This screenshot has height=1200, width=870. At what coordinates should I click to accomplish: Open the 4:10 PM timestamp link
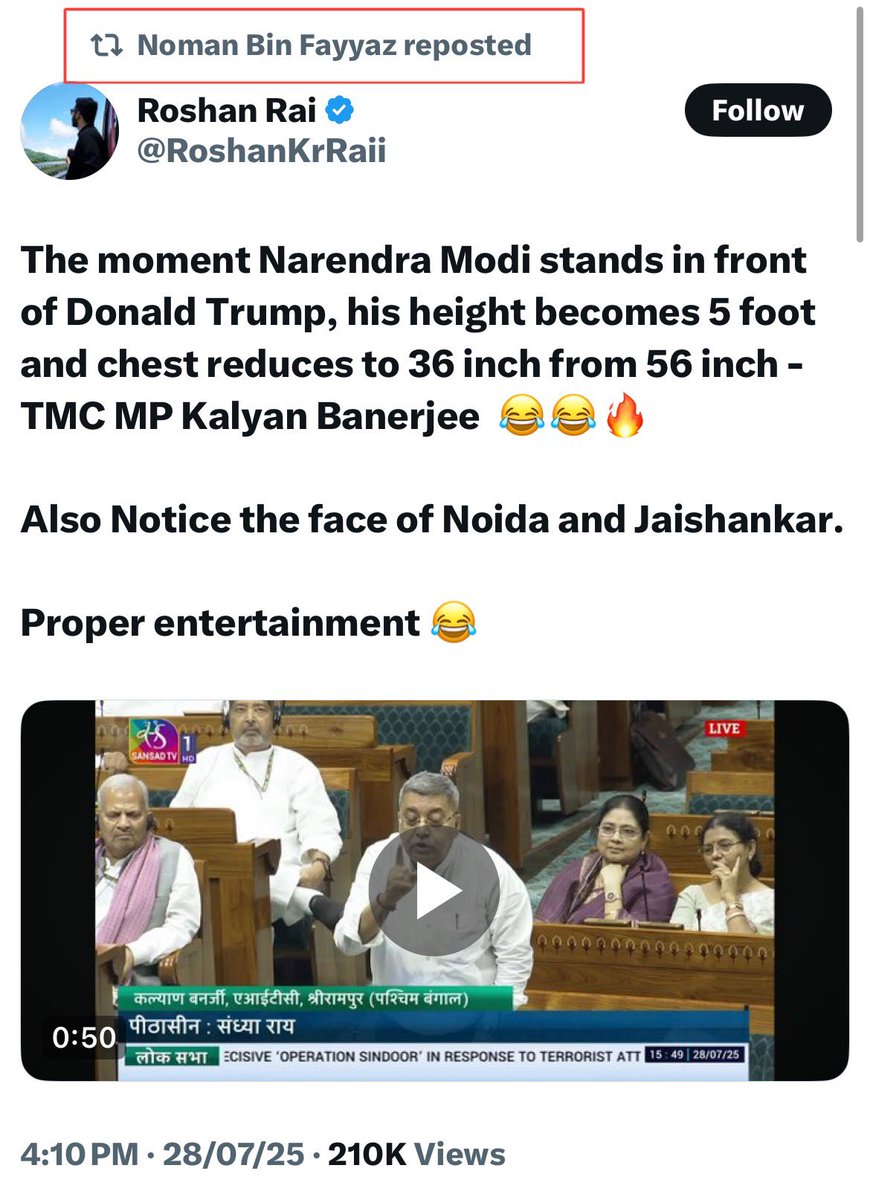pos(79,1154)
